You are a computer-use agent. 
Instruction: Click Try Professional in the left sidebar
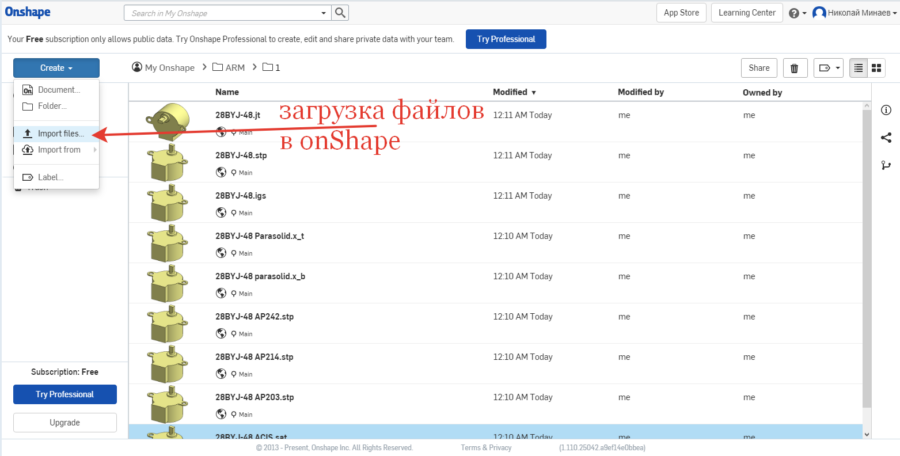tap(65, 395)
